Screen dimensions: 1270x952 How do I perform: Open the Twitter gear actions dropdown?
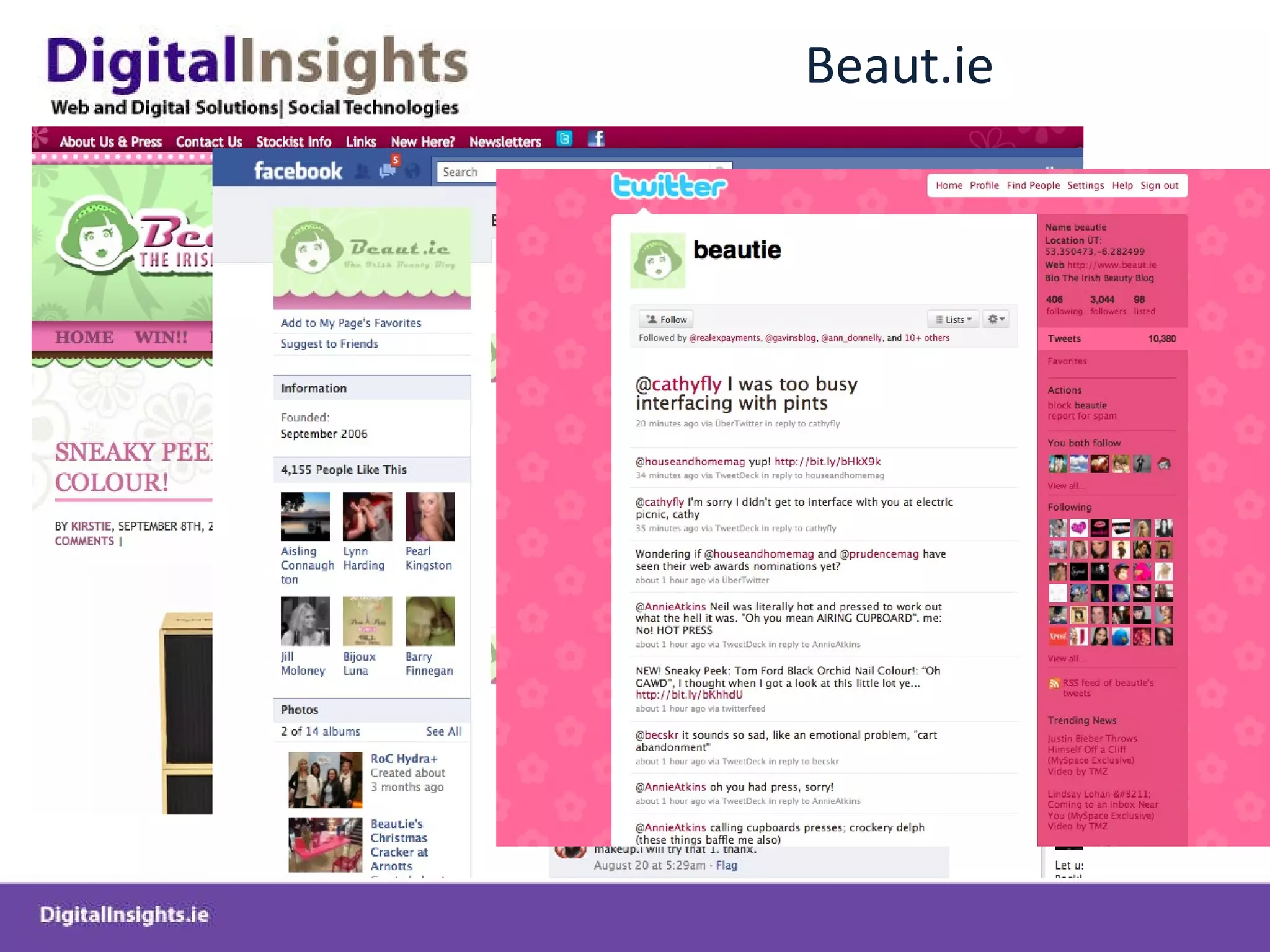tap(996, 319)
